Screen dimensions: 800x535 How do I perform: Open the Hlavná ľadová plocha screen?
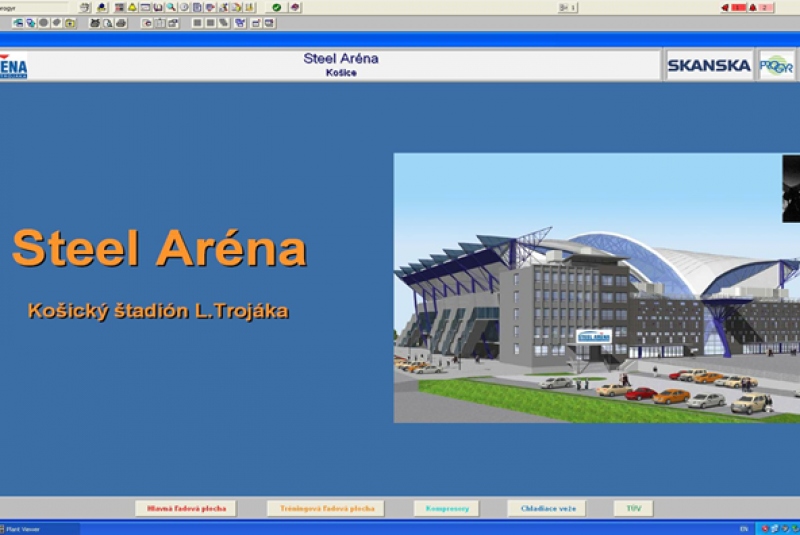click(186, 508)
